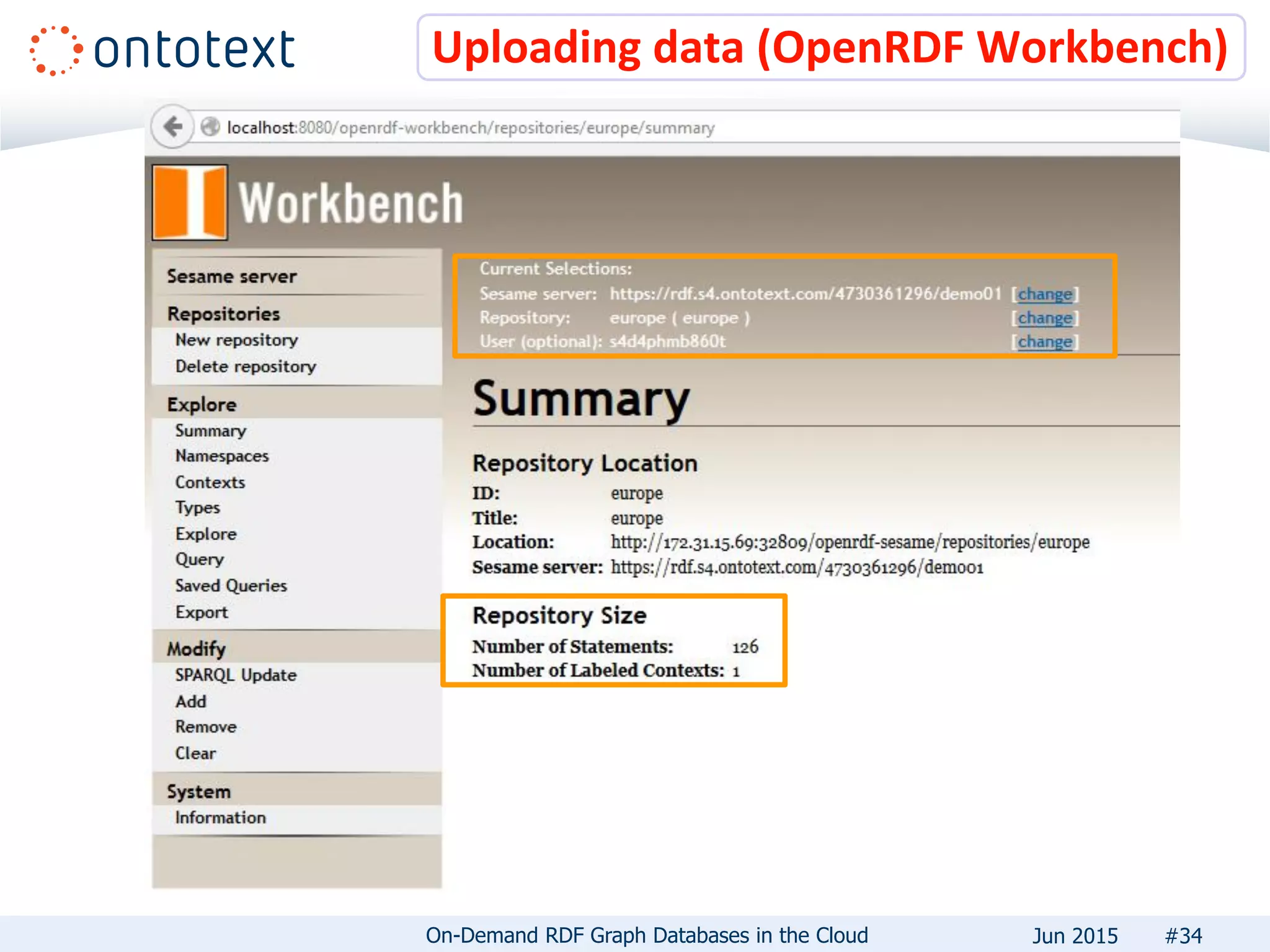
Task: Click the Number of Statements value 126
Action: pyautogui.click(x=745, y=647)
